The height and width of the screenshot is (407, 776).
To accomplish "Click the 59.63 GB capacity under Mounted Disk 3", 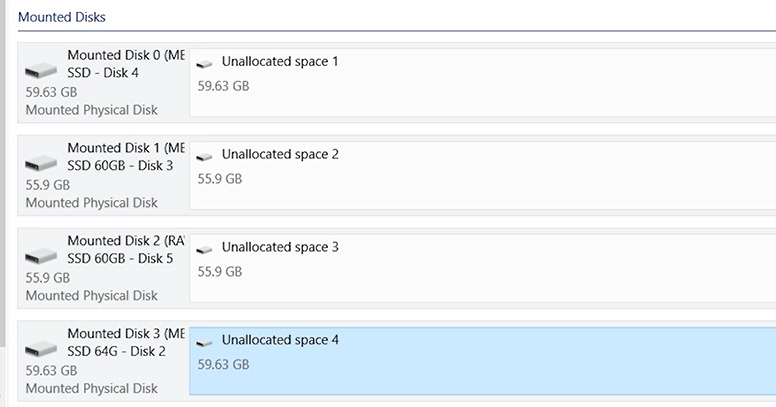I will pos(51,371).
